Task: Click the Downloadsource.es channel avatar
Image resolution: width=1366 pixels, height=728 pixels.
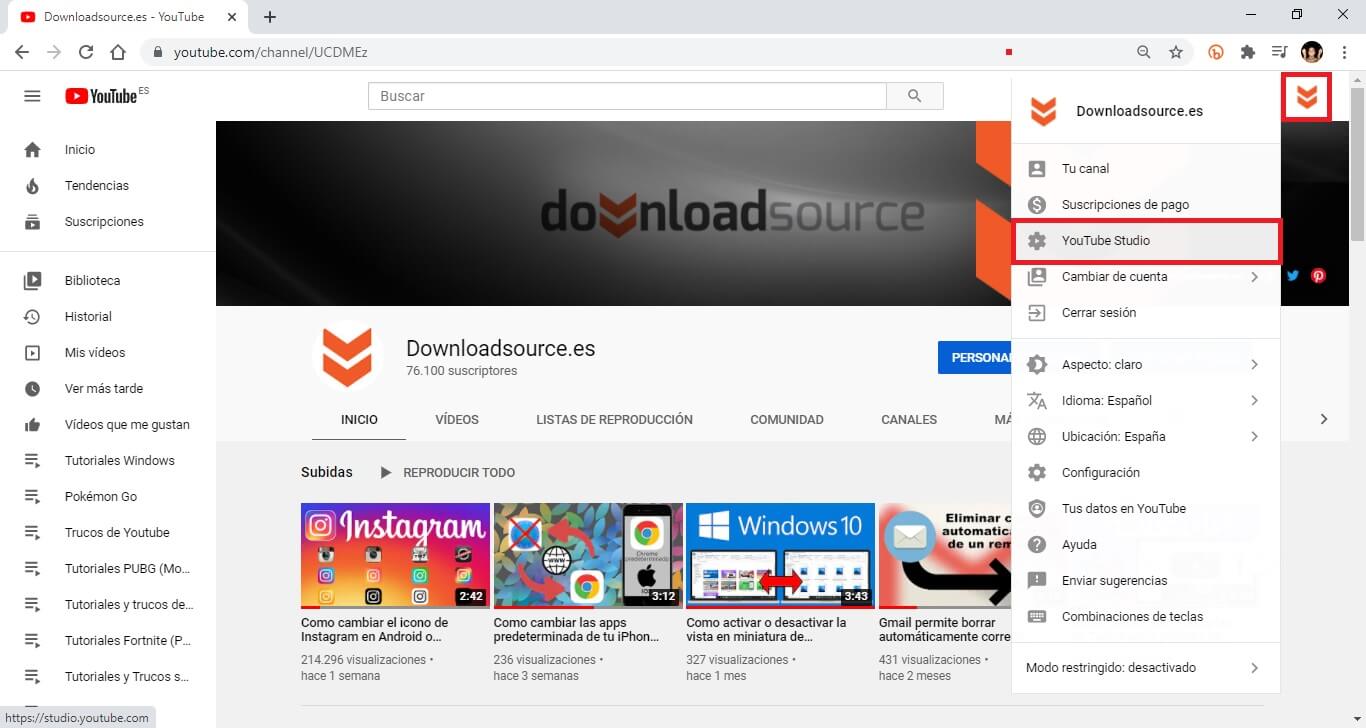Action: pyautogui.click(x=347, y=356)
